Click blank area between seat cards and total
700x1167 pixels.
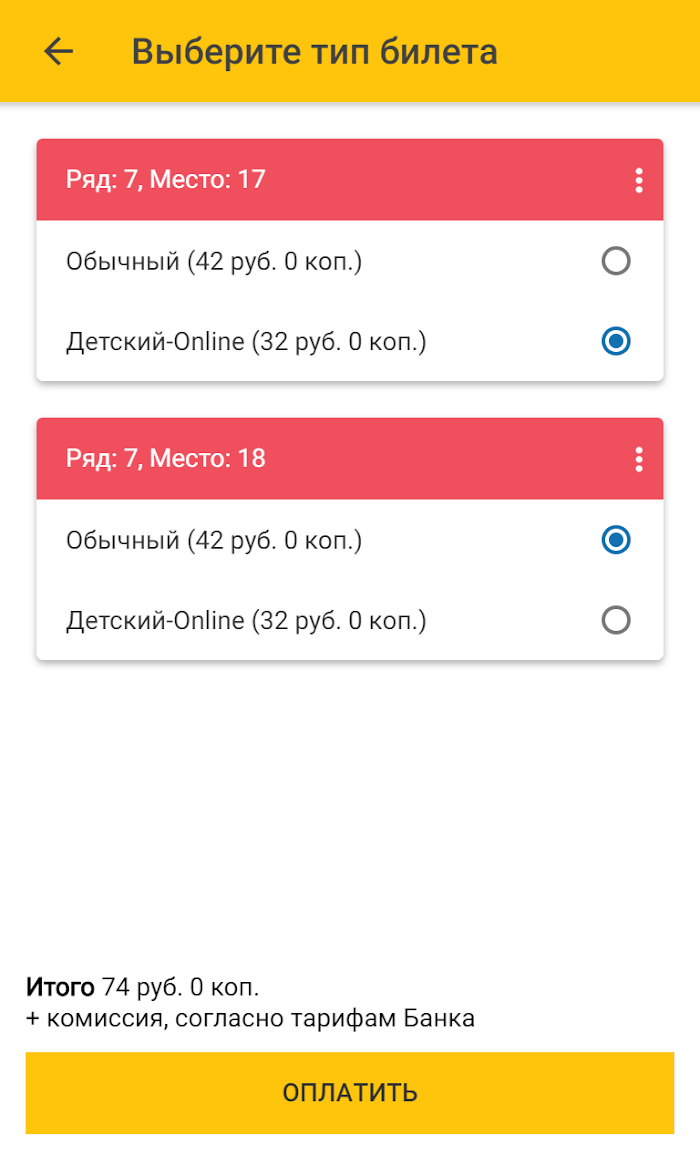[x=350, y=811]
